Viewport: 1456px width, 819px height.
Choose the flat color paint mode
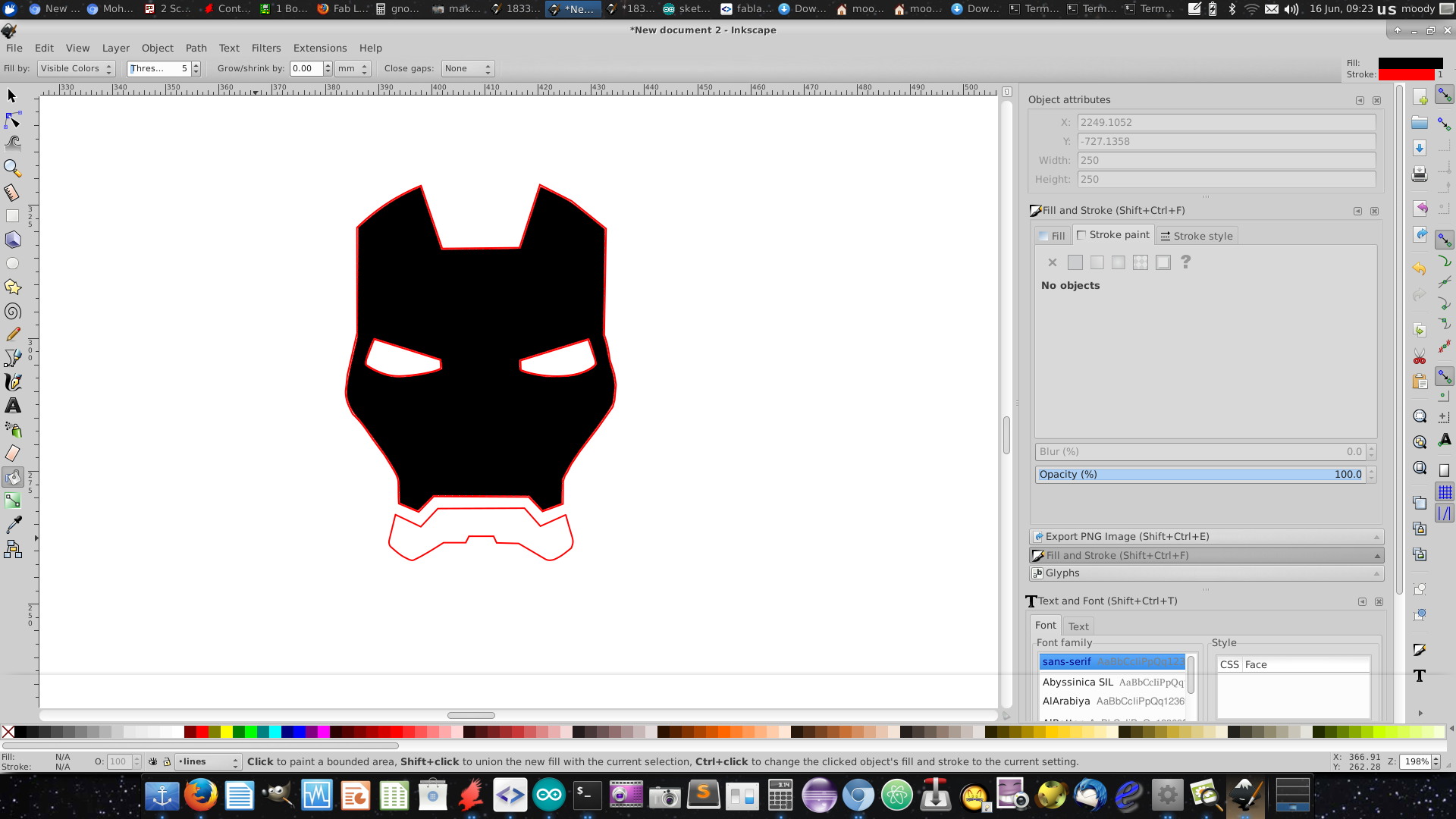[x=1075, y=262]
